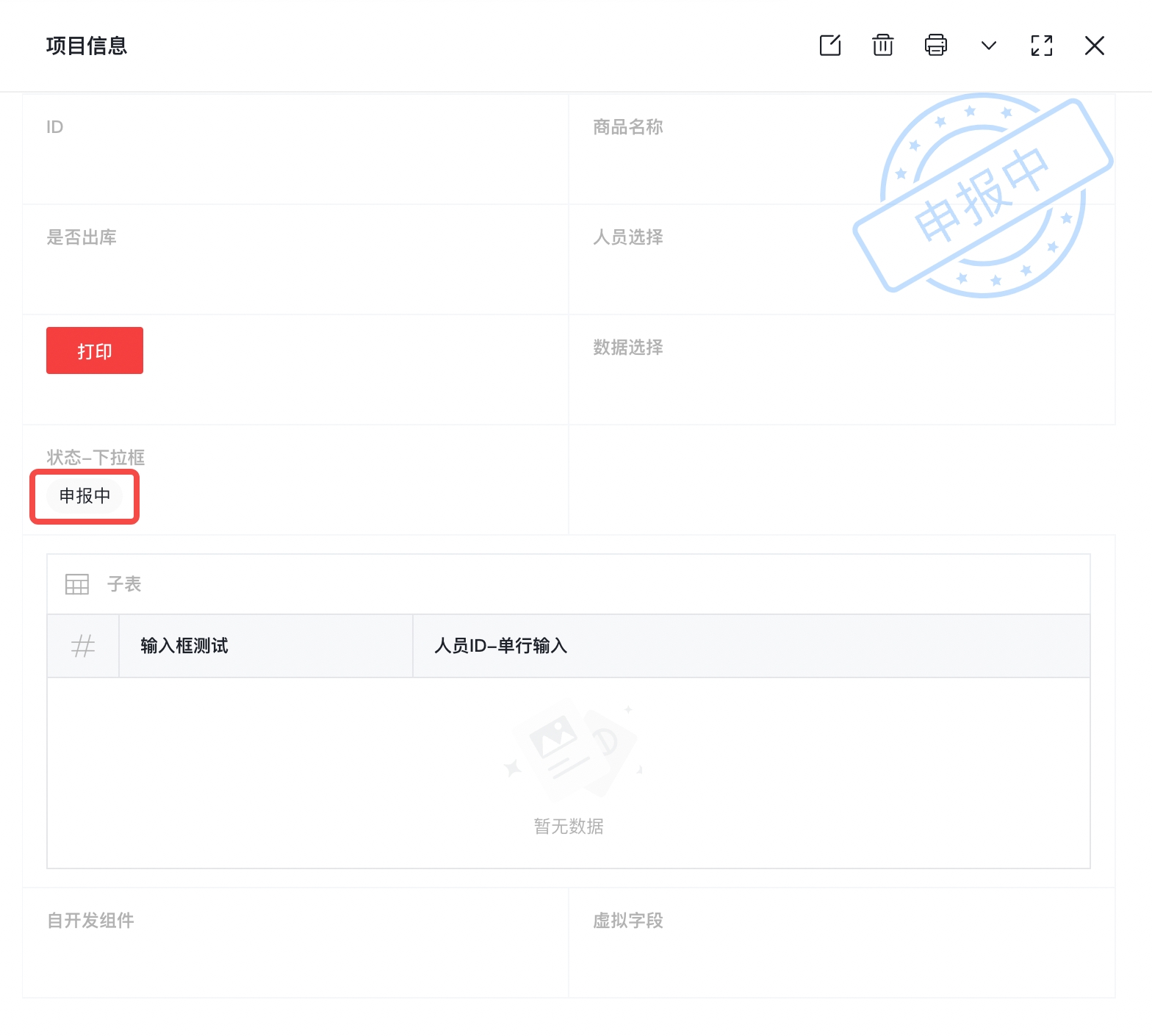Screen dimensions: 1152x1036
Task: Click the edit record icon
Action: [829, 46]
